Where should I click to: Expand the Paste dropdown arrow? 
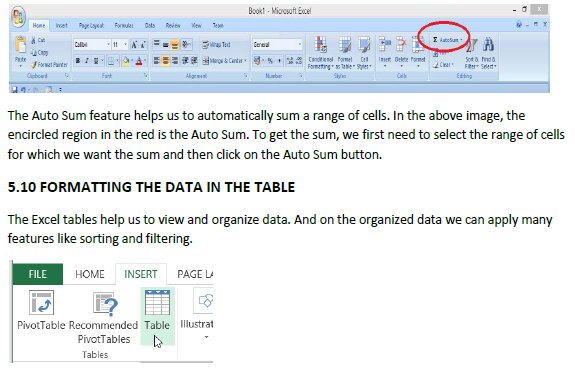click(21, 66)
